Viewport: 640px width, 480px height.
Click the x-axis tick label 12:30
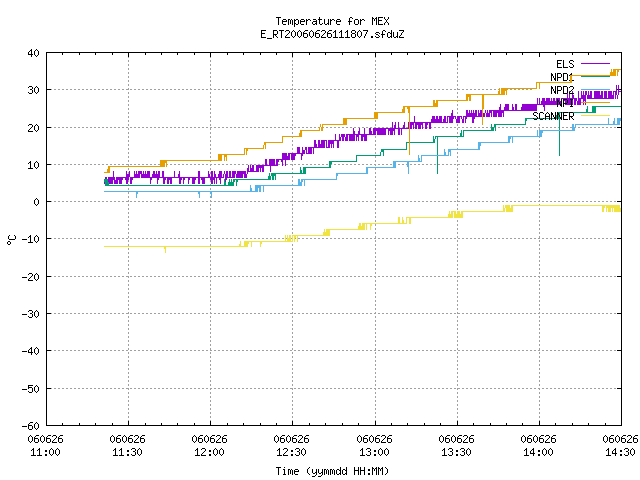291,452
